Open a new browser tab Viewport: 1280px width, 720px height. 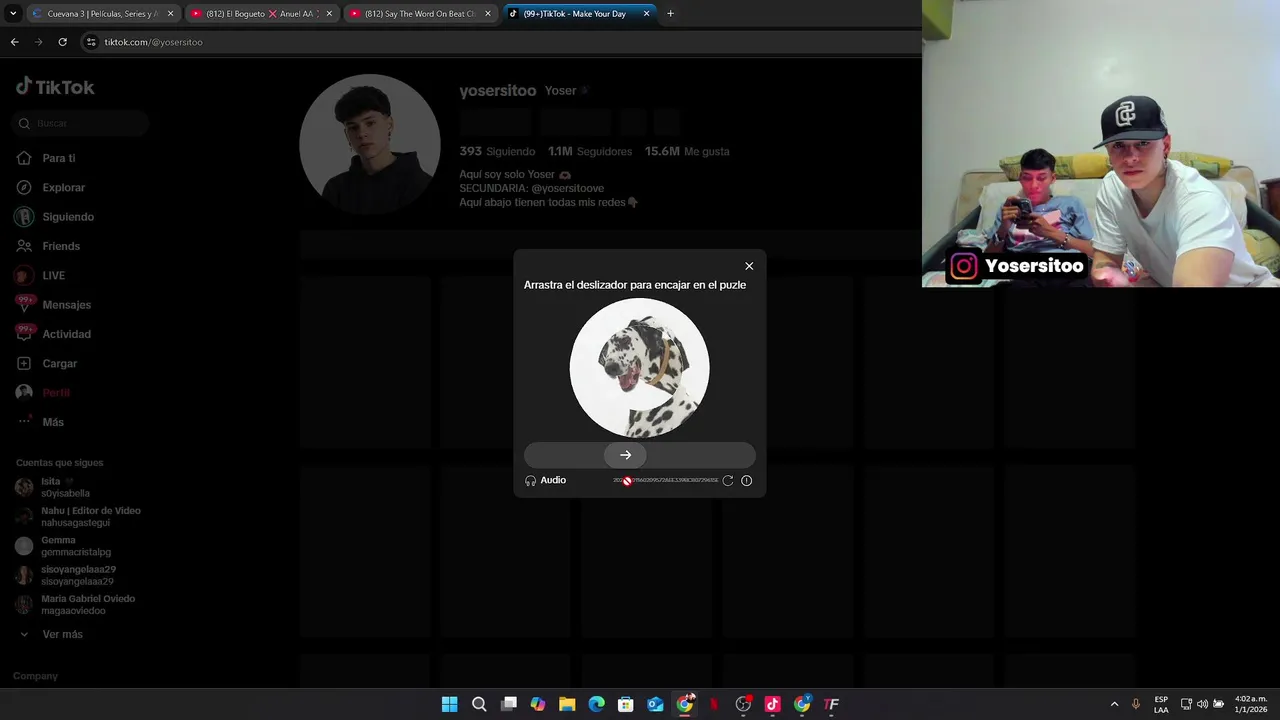[670, 14]
